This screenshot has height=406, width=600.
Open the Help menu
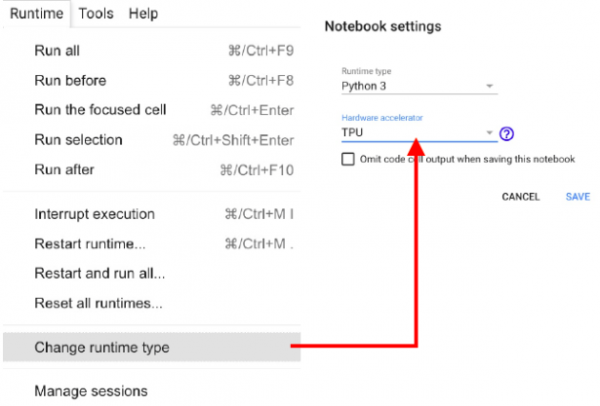pos(143,14)
